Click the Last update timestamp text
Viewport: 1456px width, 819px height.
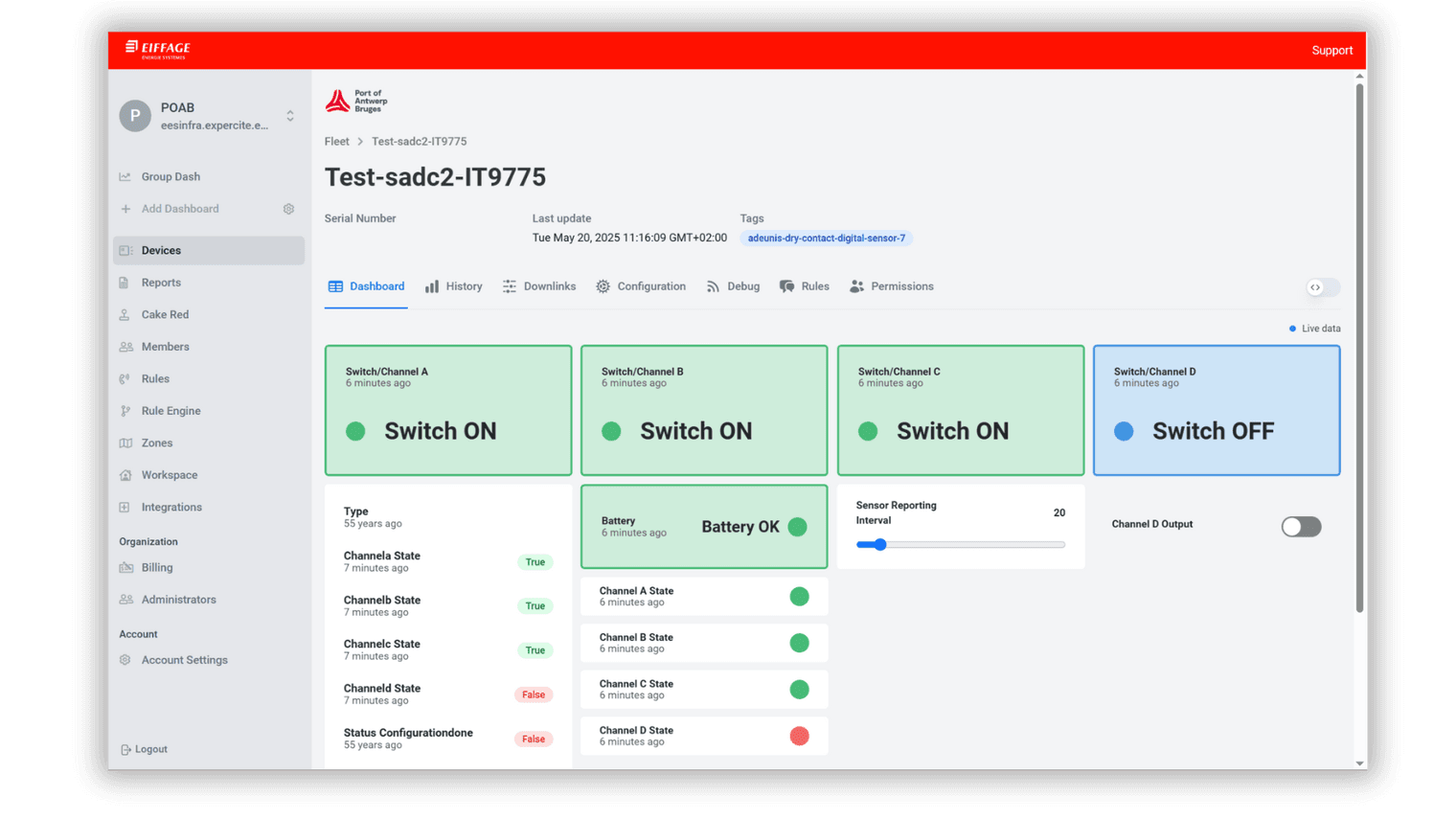[629, 238]
